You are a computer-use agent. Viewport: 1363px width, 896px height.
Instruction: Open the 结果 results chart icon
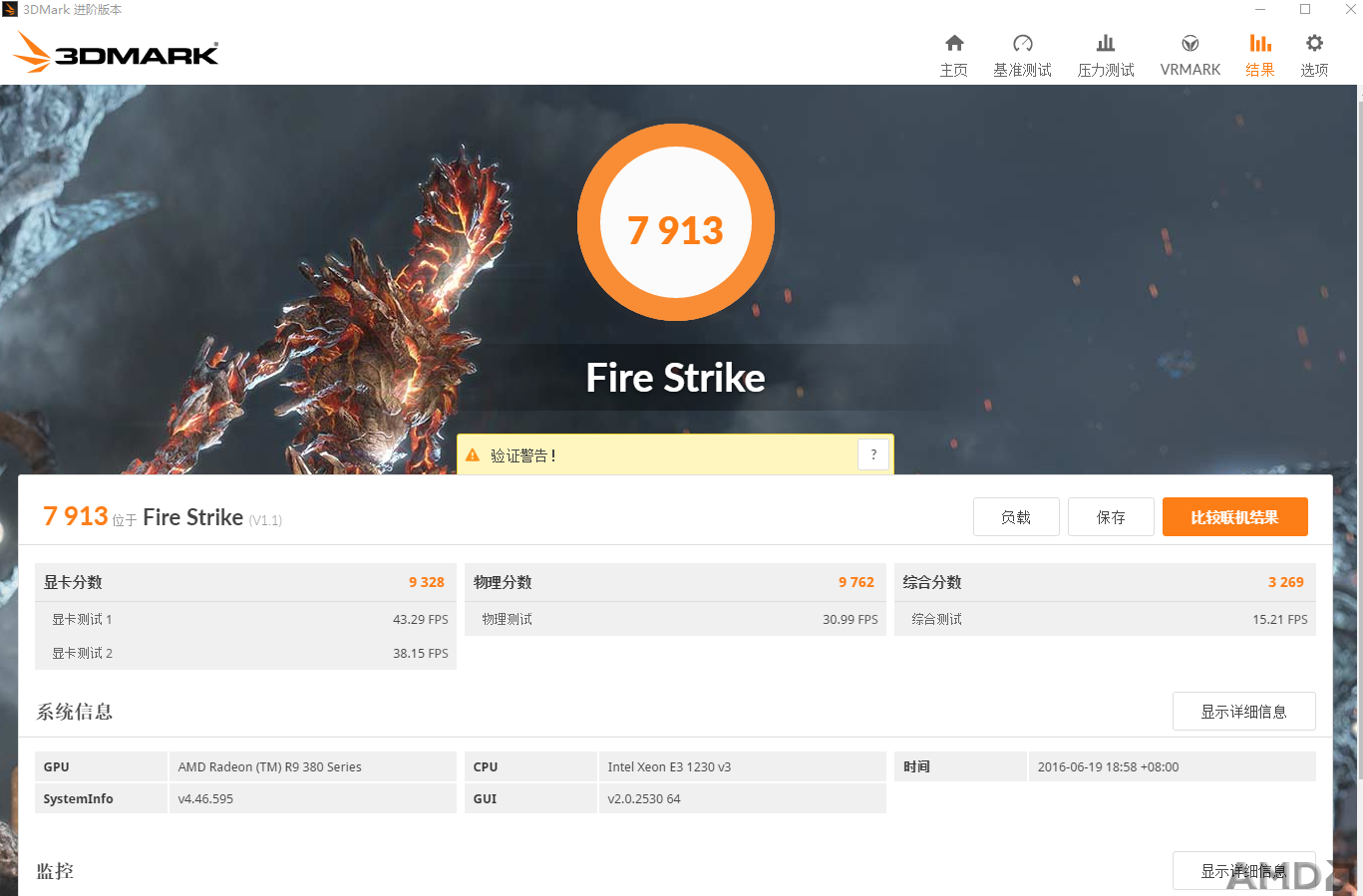[x=1260, y=43]
